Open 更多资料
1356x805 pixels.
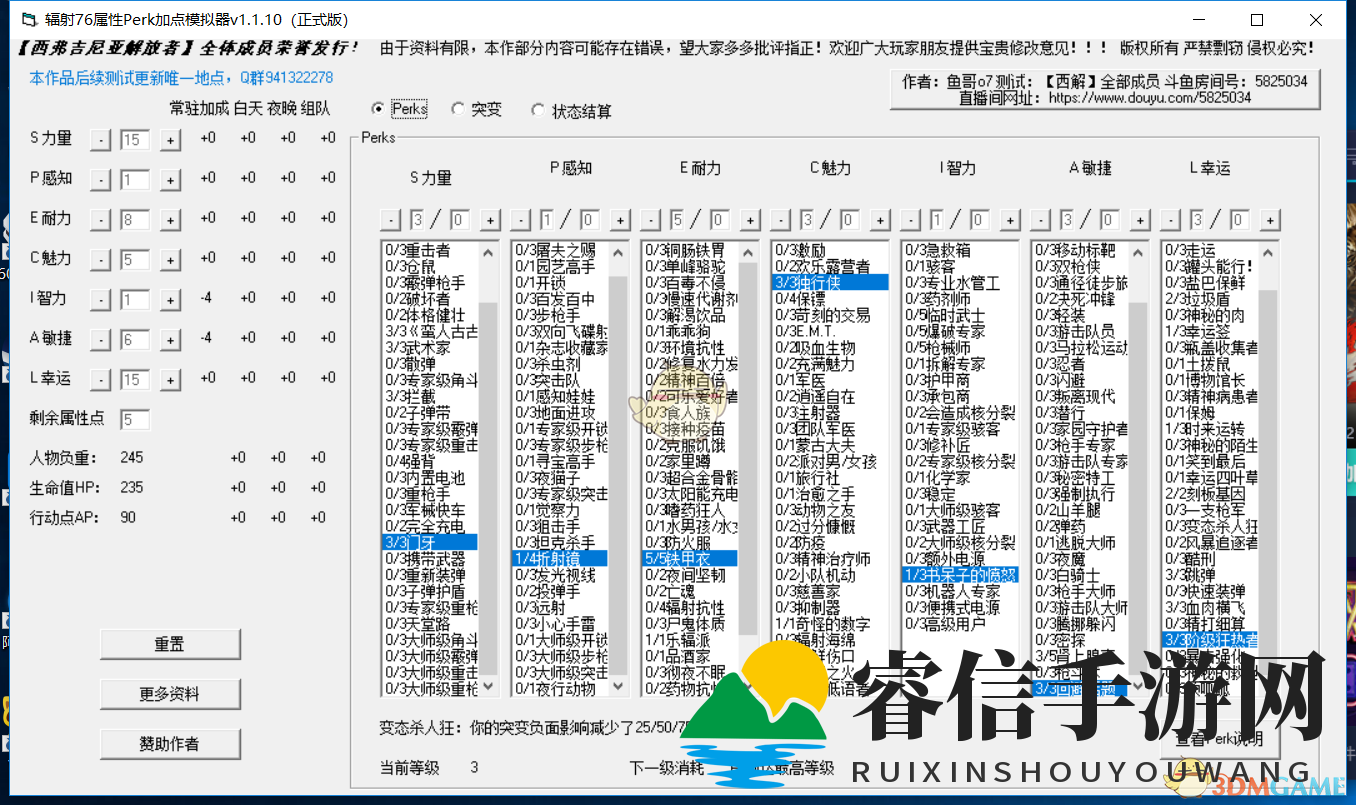(170, 694)
